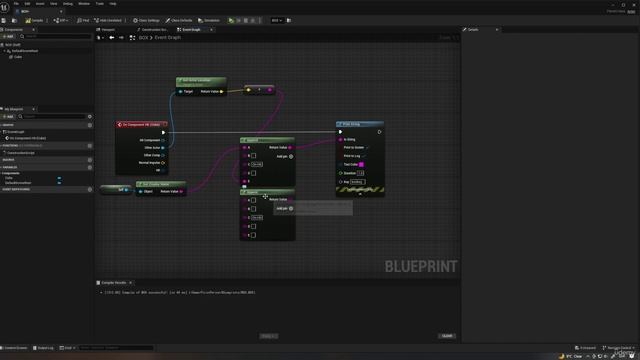Image resolution: width=640 pixels, height=360 pixels.
Task: Select EventGraph in My Blueprint list
Action: [15, 132]
